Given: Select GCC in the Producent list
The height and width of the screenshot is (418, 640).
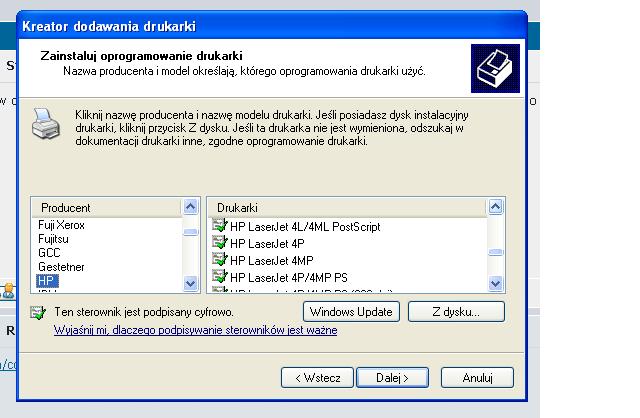Looking at the screenshot, I should click(x=49, y=253).
